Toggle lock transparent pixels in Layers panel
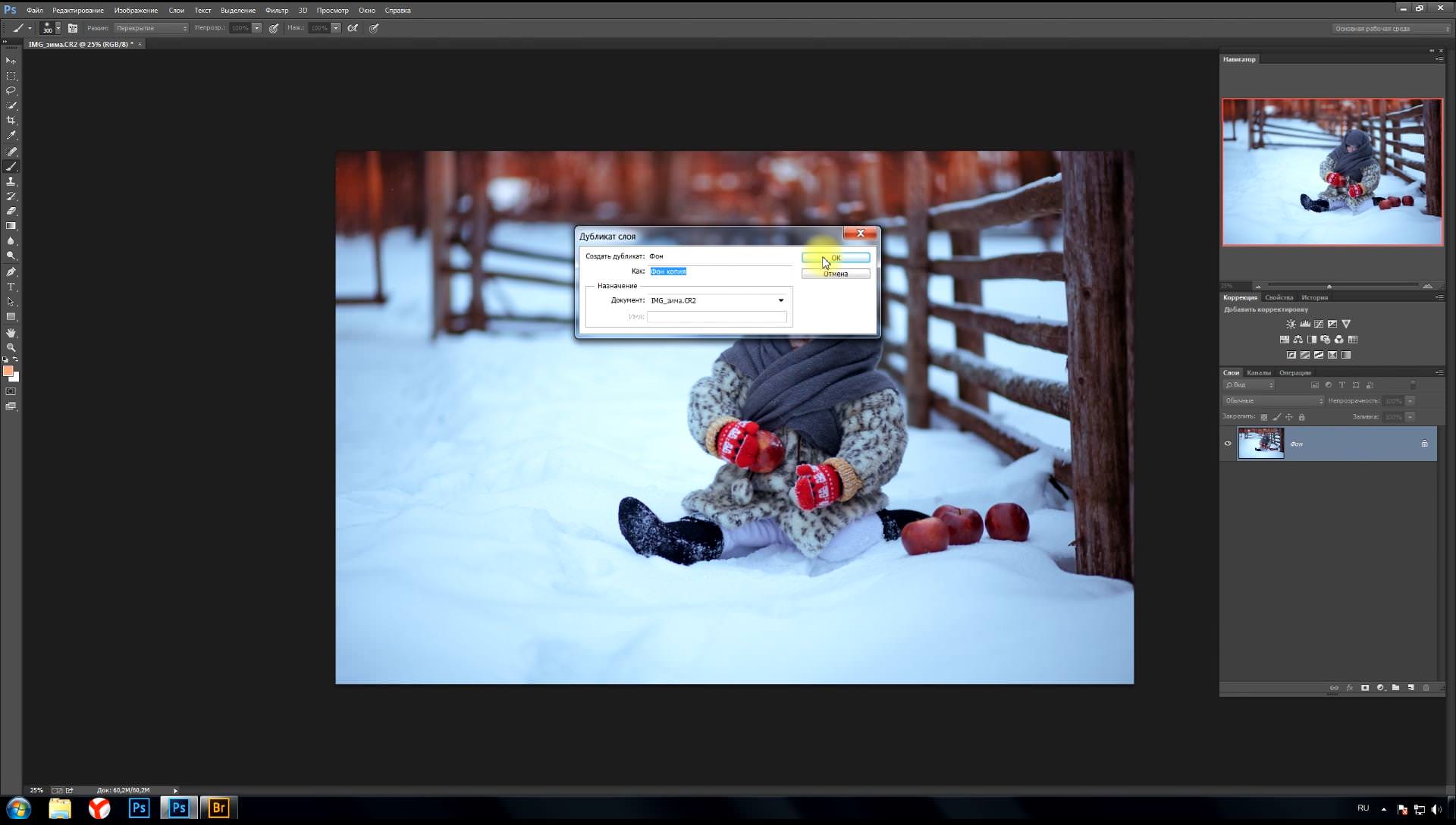Screen dimensions: 1456x825 tap(1263, 417)
